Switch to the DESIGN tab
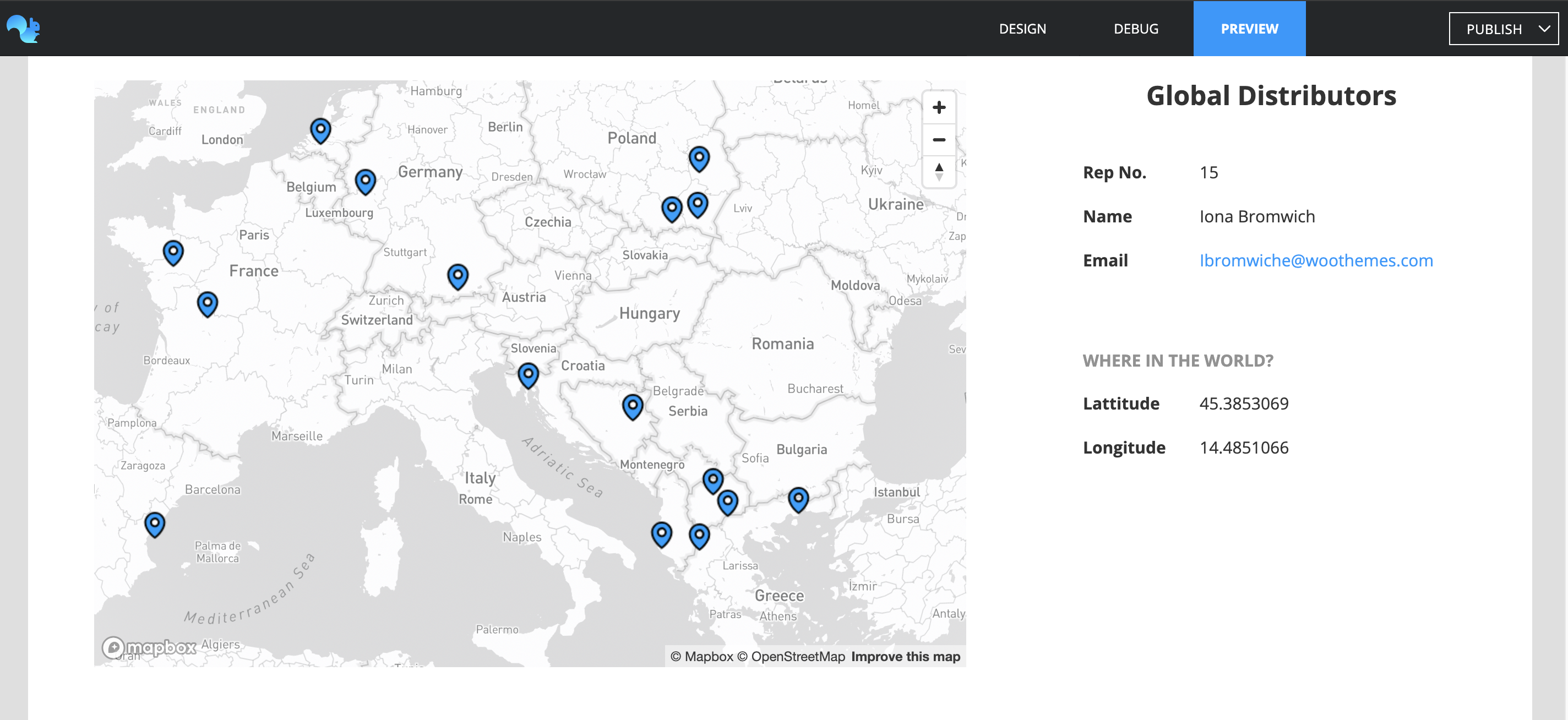 coord(1022,29)
